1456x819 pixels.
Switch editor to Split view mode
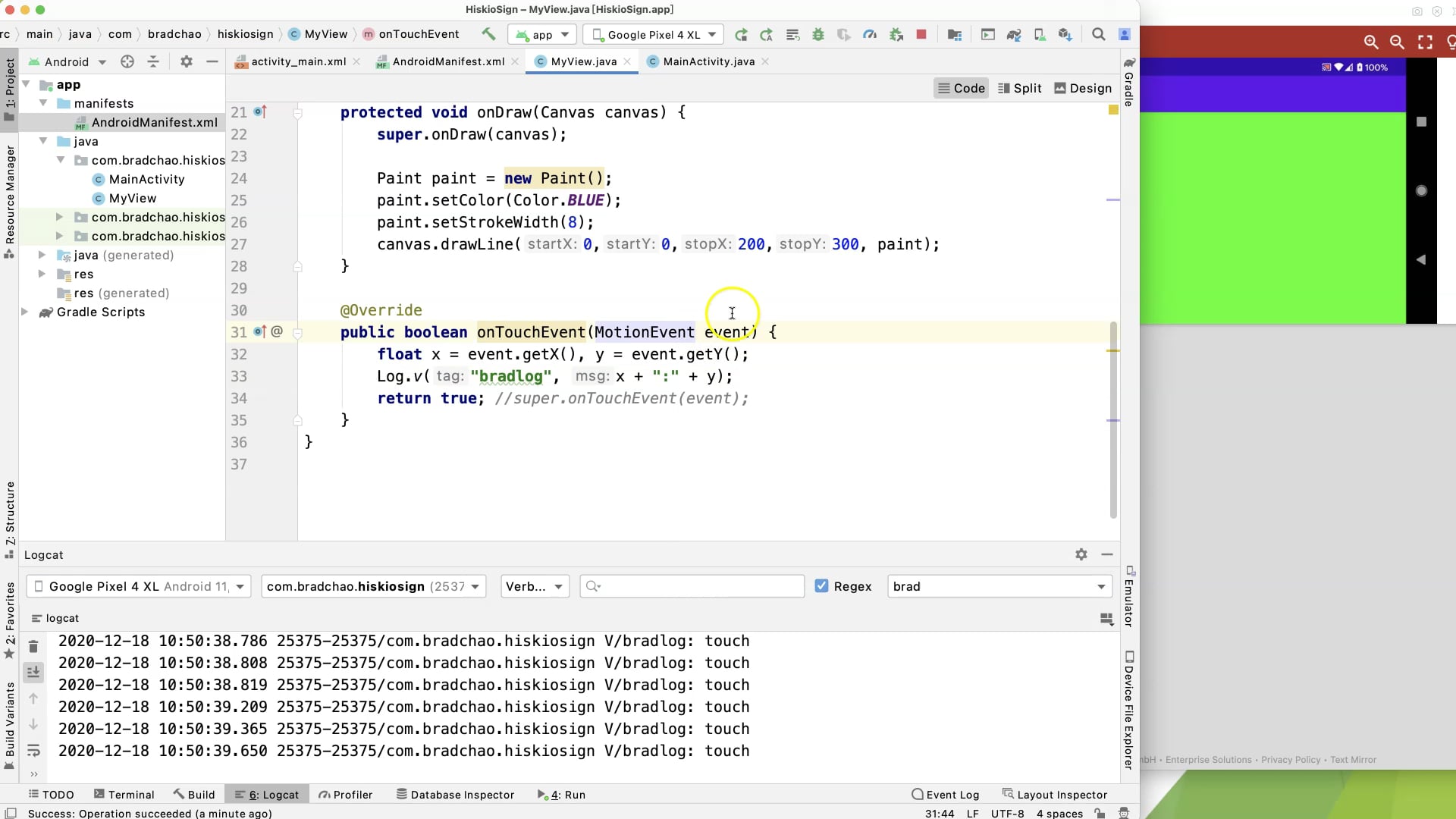pyautogui.click(x=1019, y=88)
